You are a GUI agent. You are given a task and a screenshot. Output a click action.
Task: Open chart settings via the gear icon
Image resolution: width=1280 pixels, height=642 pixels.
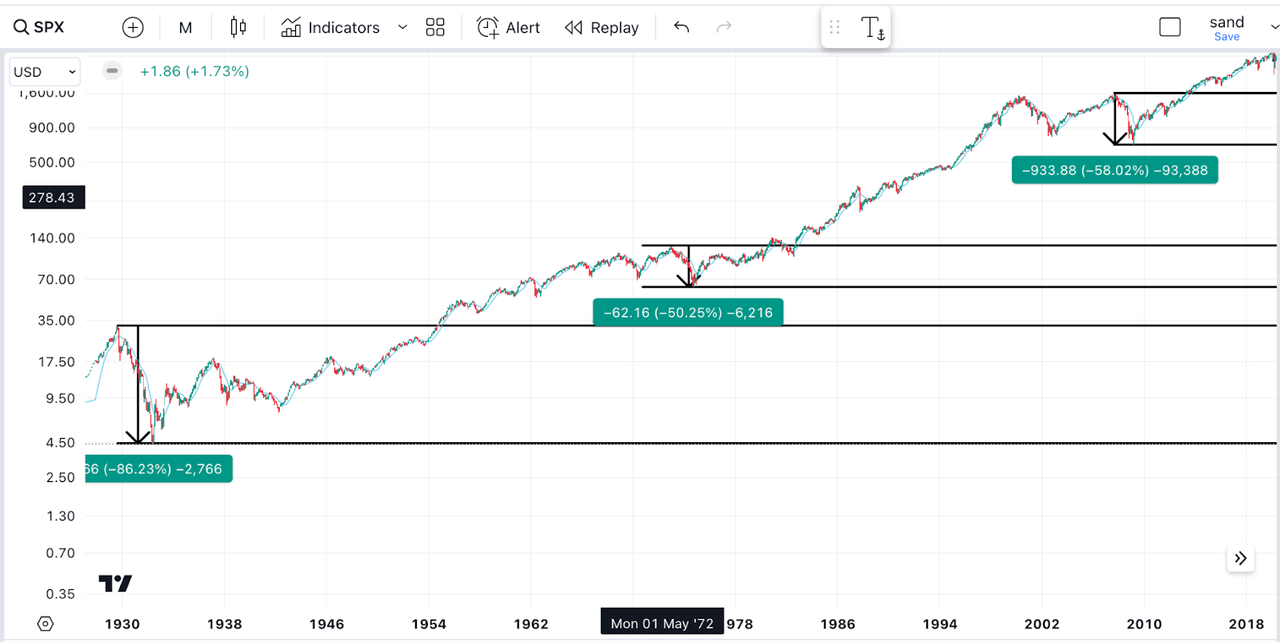coord(45,623)
